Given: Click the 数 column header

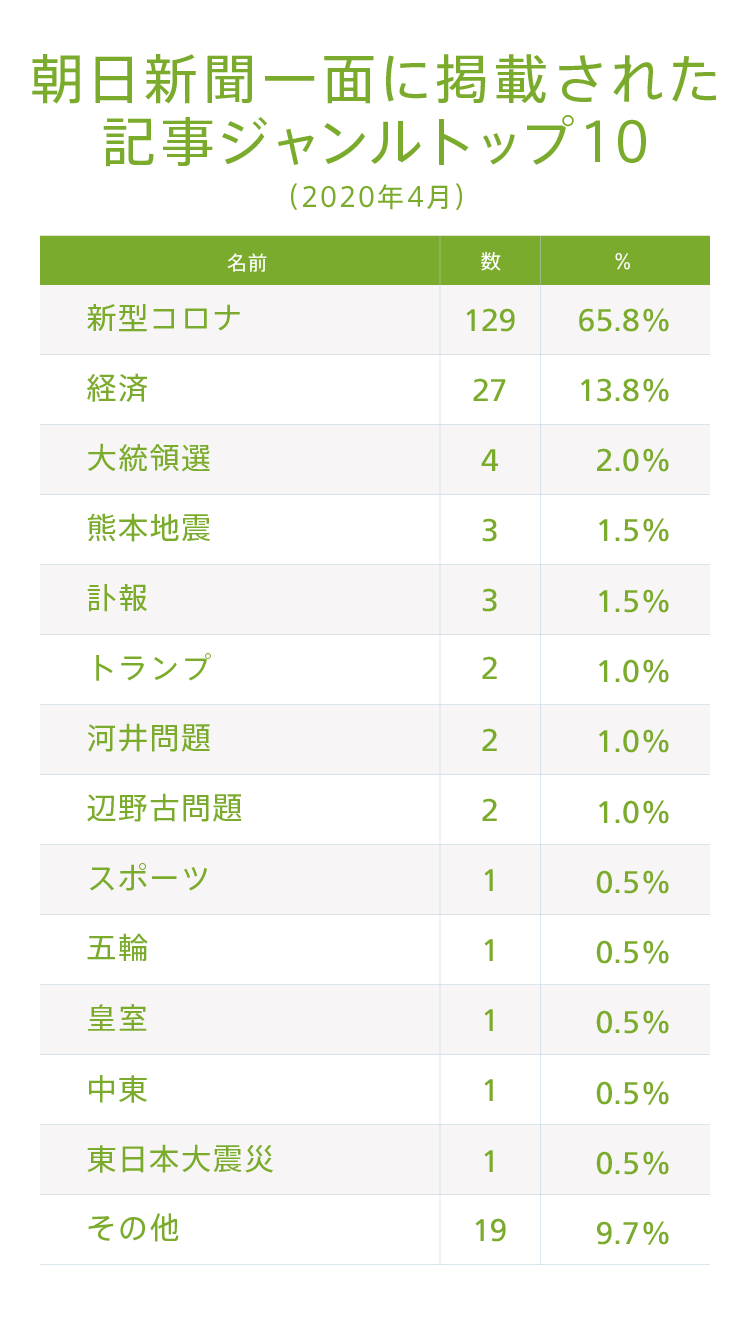Looking at the screenshot, I should tap(490, 262).
